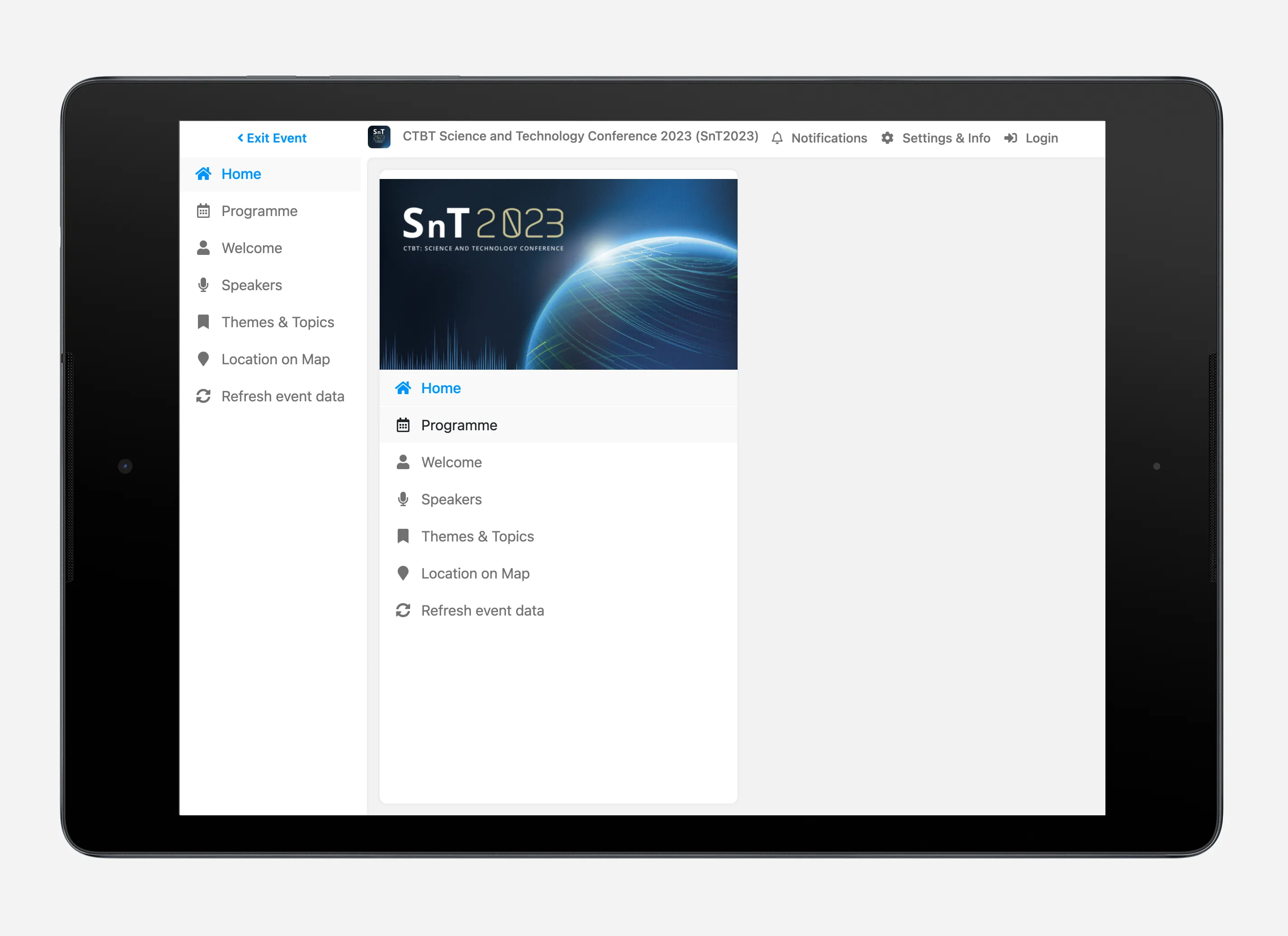Viewport: 1288px width, 936px height.
Task: Click the main panel Themes & Topics bookmark icon
Action: coord(403,536)
